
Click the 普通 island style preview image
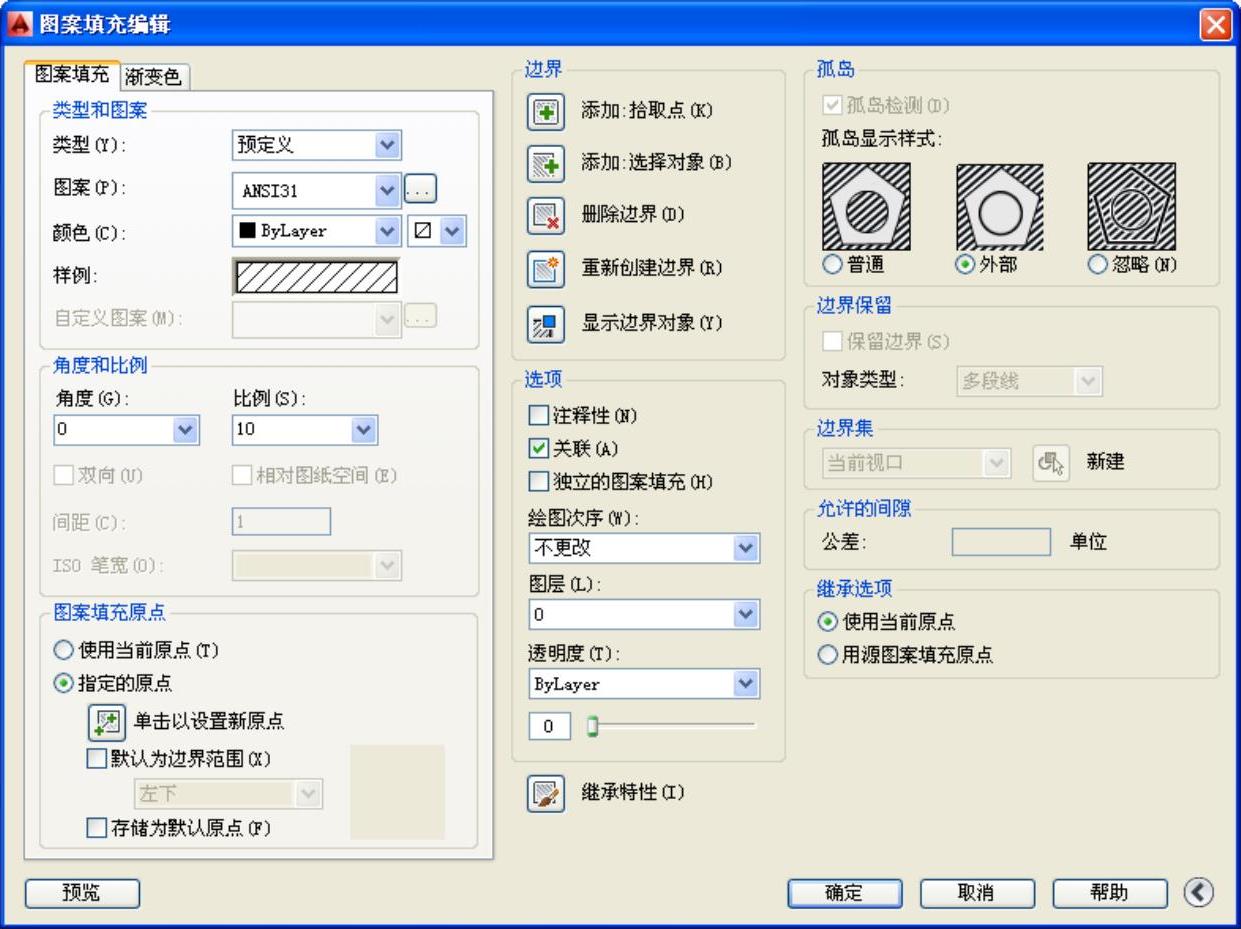[866, 207]
